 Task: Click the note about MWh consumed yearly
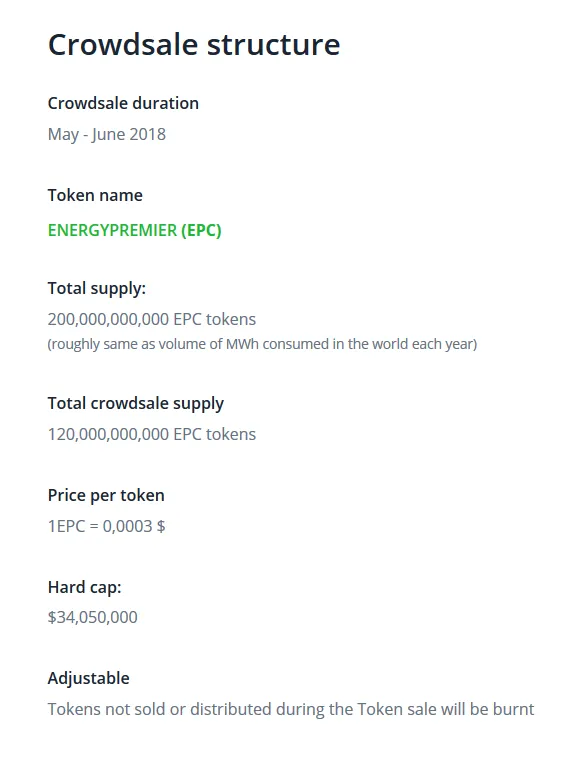[x=262, y=344]
